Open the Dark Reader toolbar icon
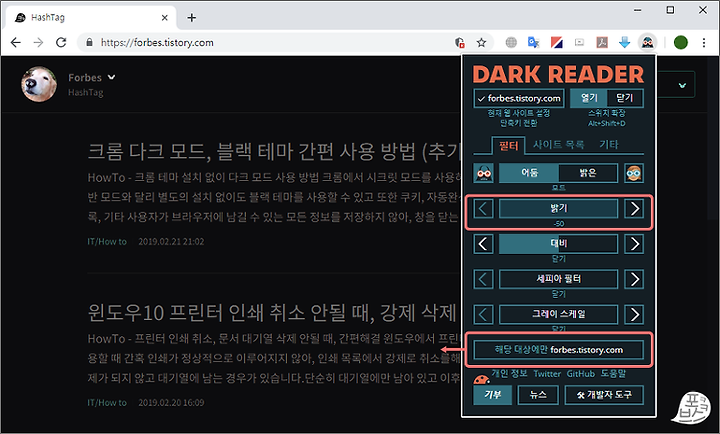 tap(647, 43)
